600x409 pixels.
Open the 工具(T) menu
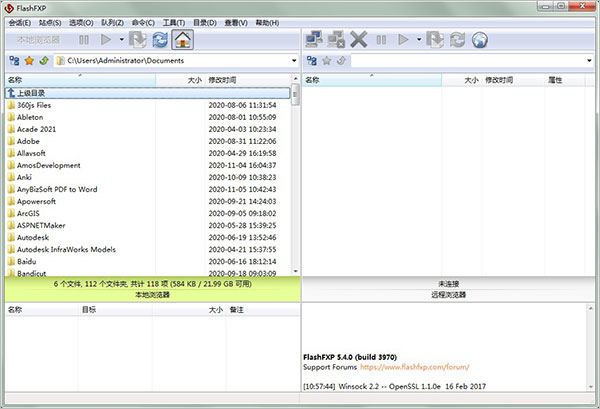coord(174,23)
